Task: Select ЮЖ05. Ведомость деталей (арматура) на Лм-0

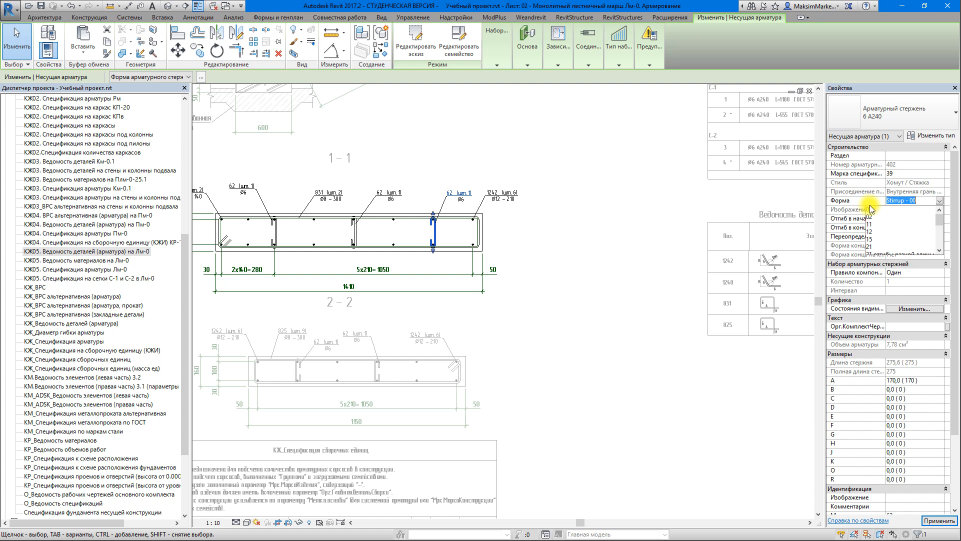Action: click(x=86, y=252)
